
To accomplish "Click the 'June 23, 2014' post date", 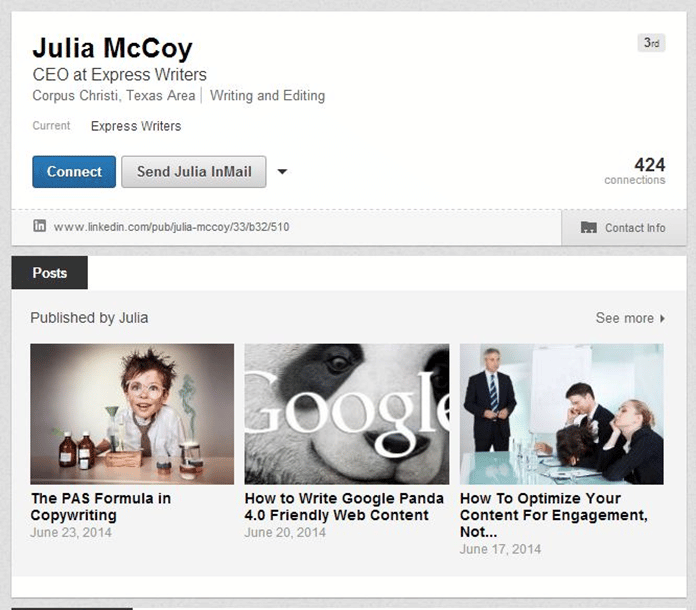I will click(71, 532).
